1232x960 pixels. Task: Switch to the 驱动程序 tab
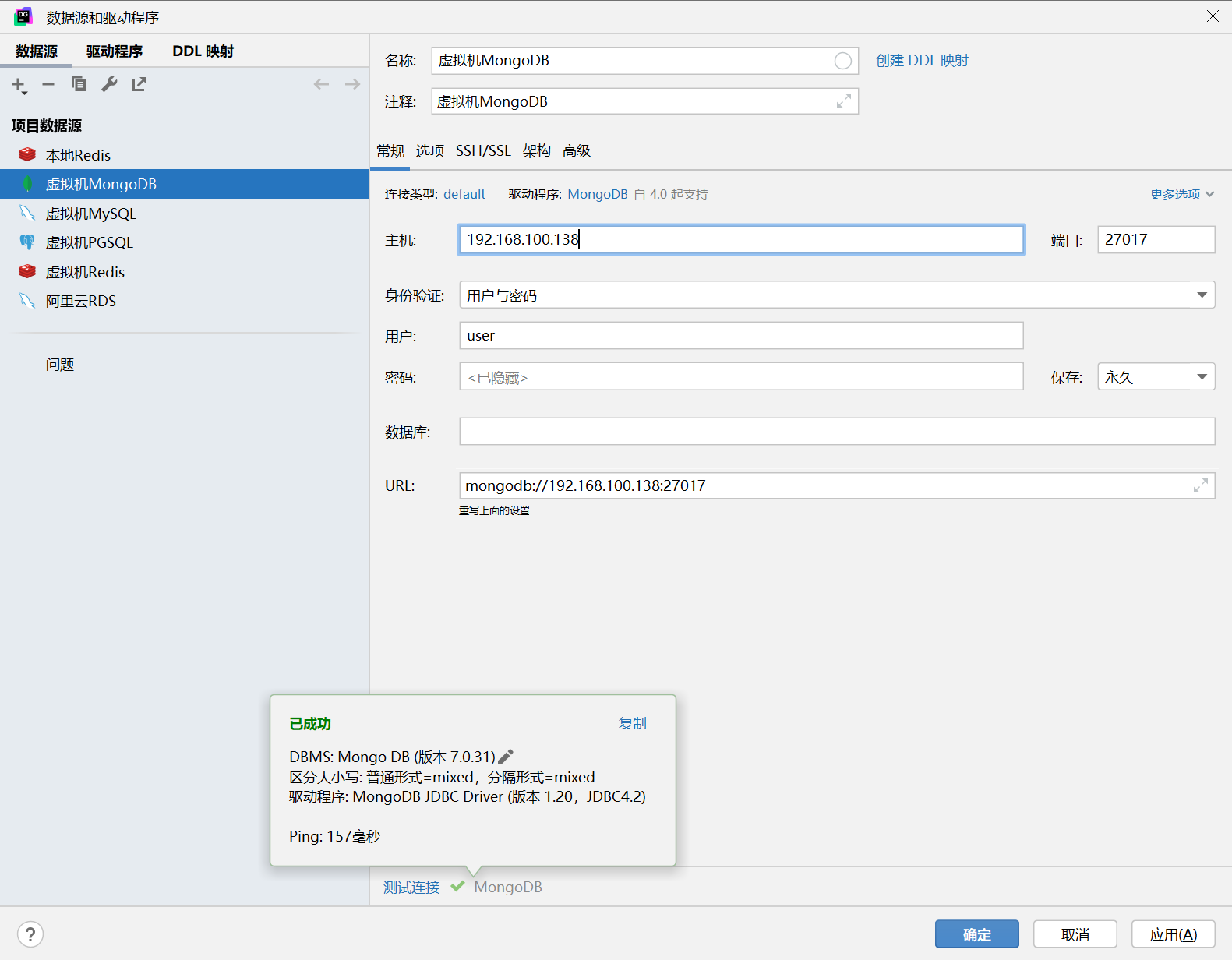(x=115, y=51)
